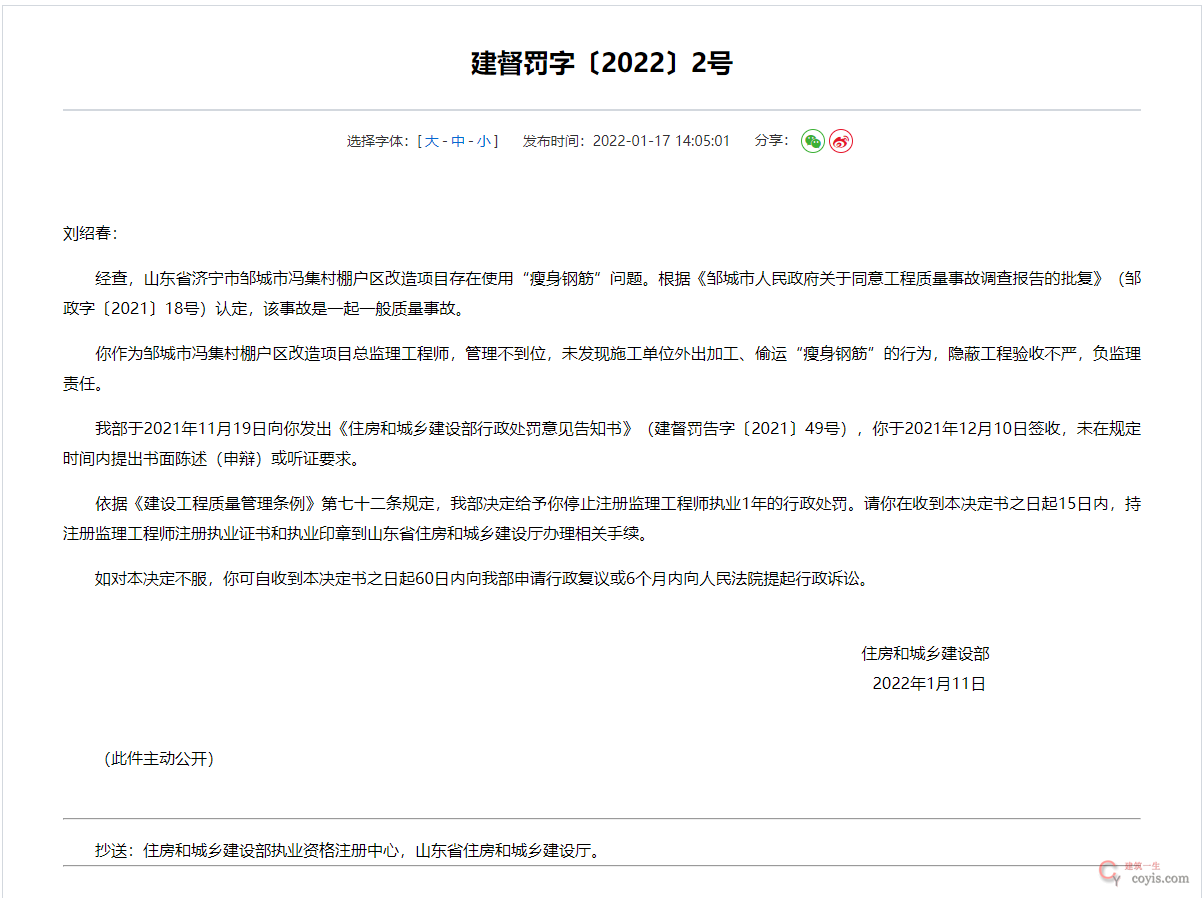Click the 住房和城乡建设部 signature line
Image resolution: width=1202 pixels, height=898 pixels.
[x=926, y=654]
